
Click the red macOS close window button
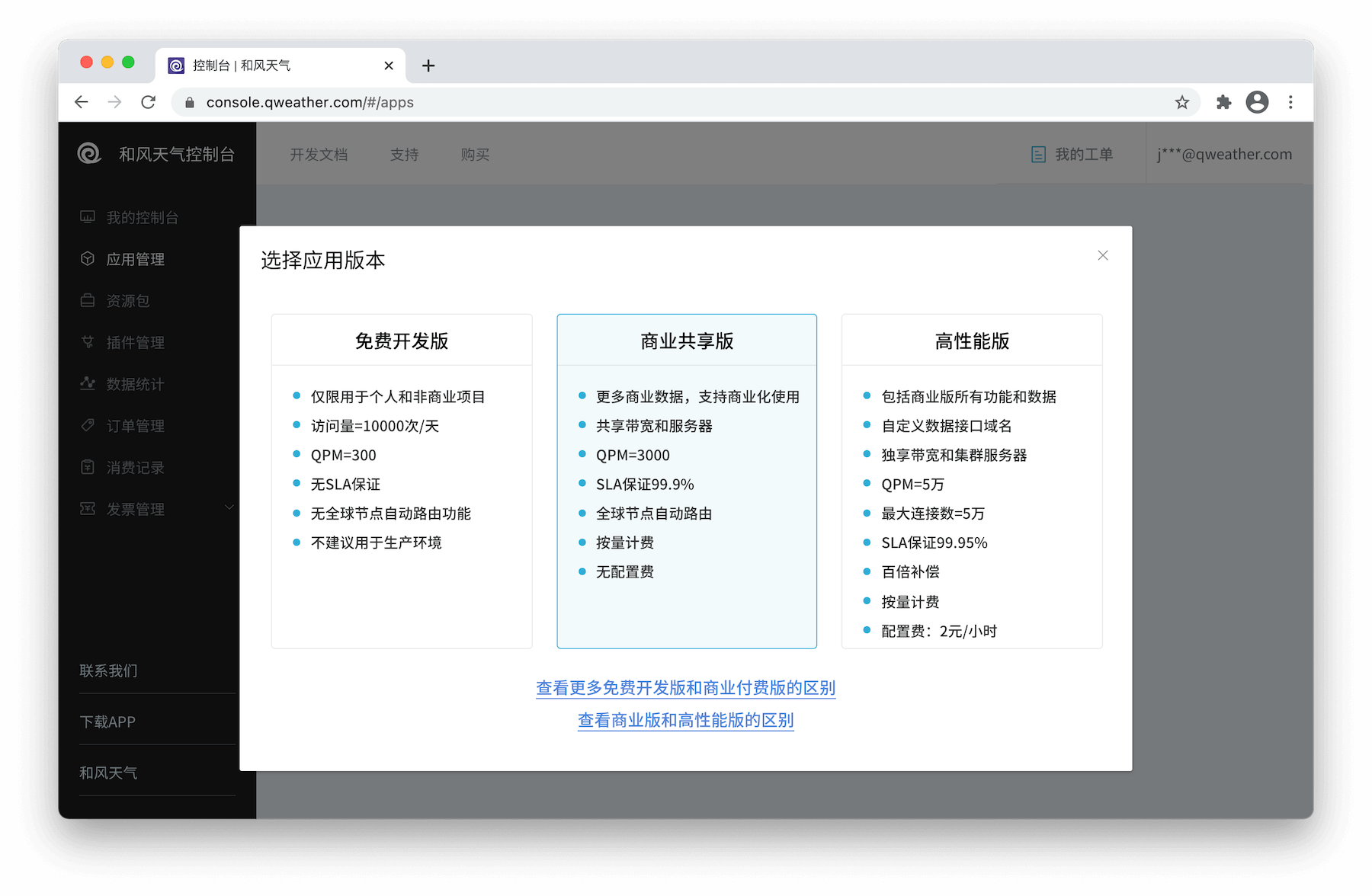(86, 62)
